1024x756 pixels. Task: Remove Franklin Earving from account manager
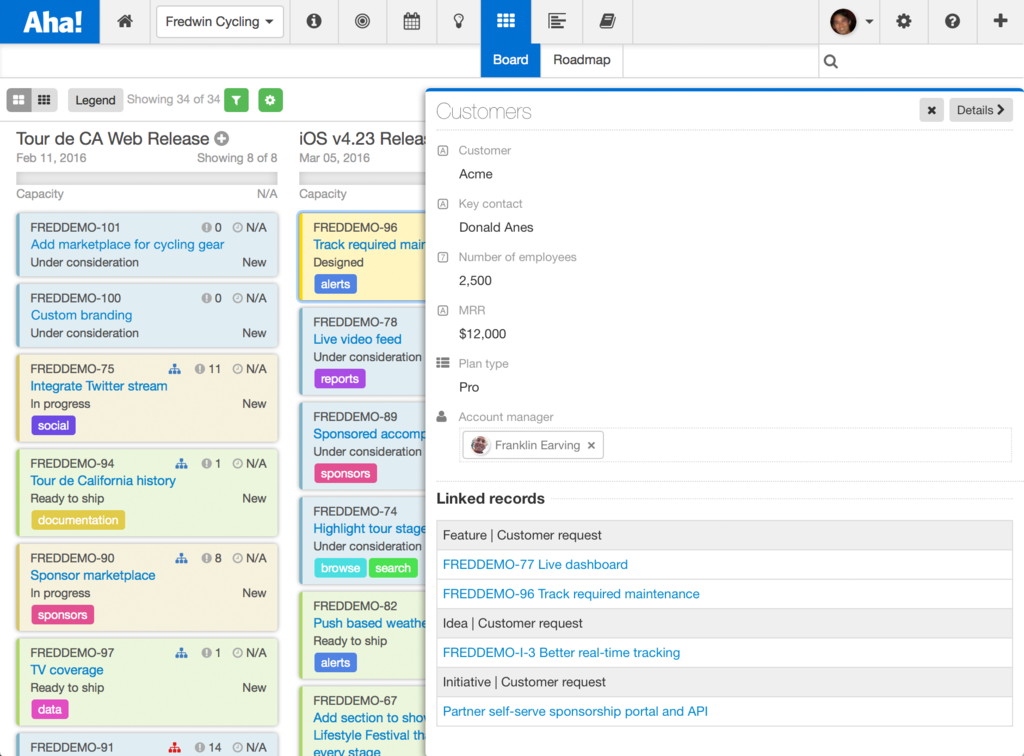(x=591, y=445)
